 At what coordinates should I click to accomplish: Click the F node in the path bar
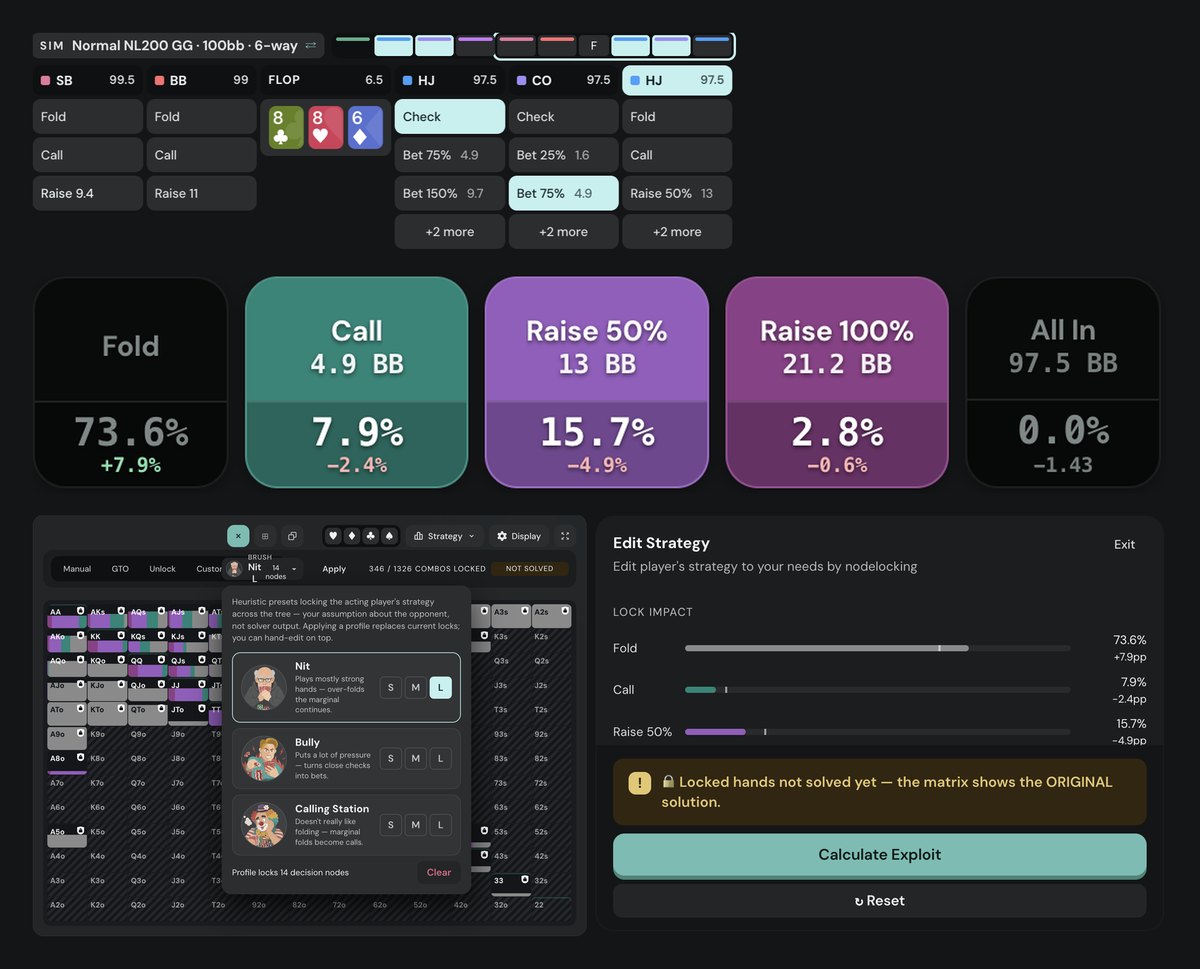pos(594,46)
